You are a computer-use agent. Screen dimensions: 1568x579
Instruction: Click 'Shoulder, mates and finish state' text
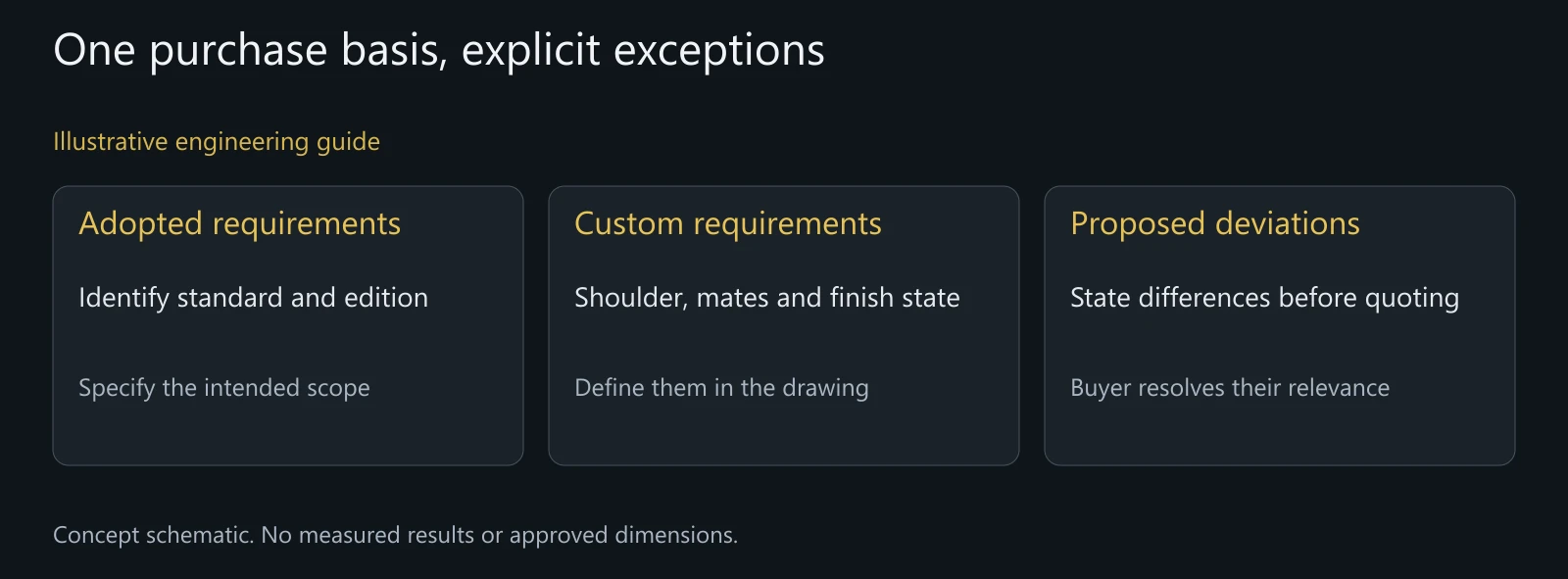[767, 298]
